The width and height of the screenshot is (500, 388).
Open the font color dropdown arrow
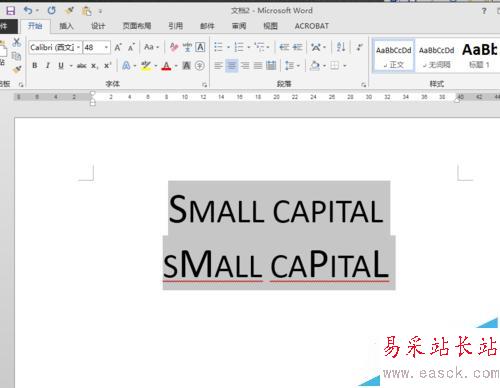click(176, 66)
